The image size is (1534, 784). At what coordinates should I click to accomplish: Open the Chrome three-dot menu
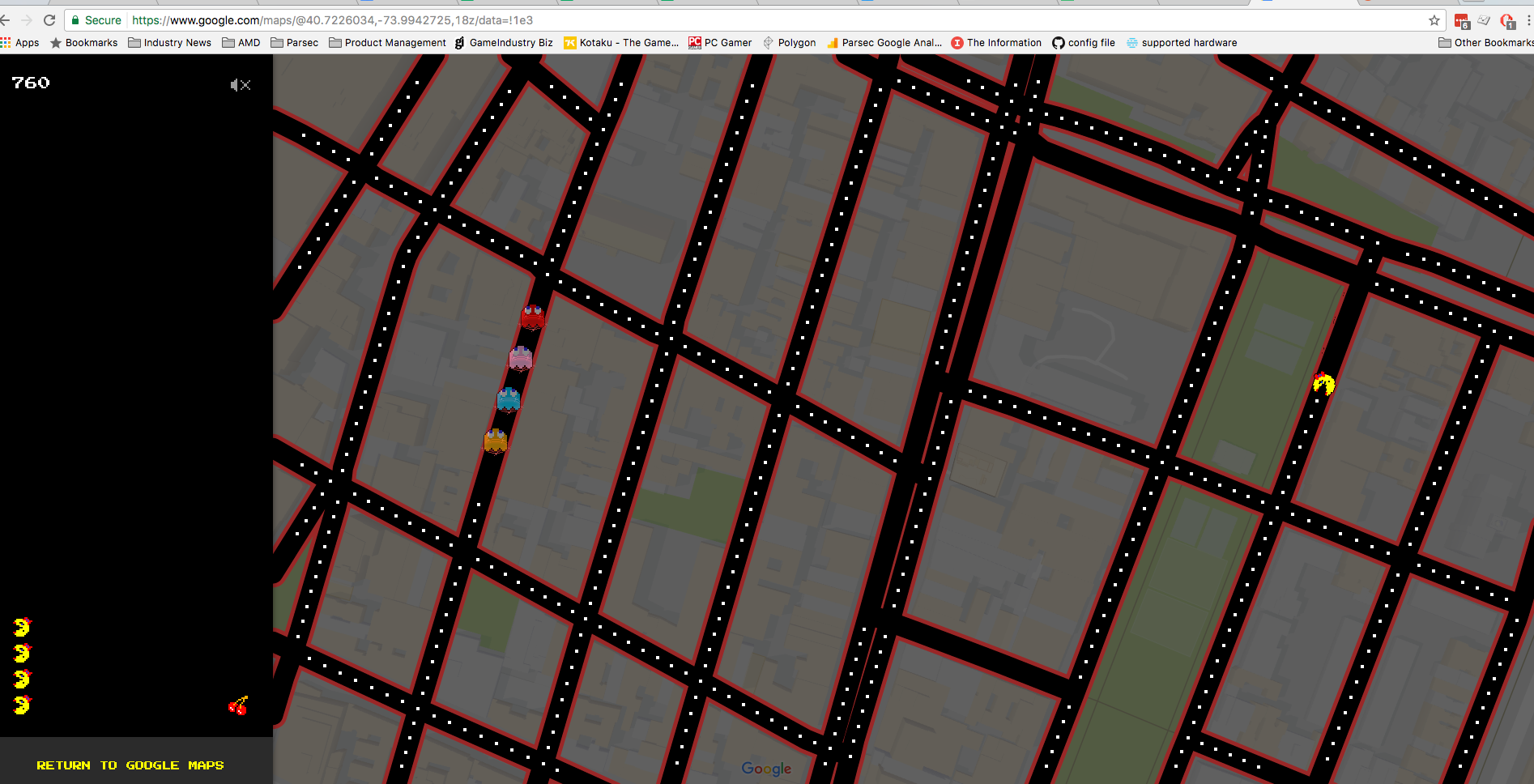tap(1528, 20)
